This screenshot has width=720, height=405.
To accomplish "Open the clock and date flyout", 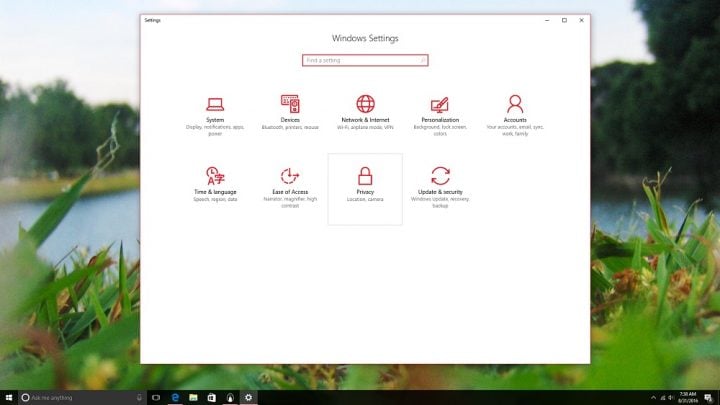I will (688, 397).
